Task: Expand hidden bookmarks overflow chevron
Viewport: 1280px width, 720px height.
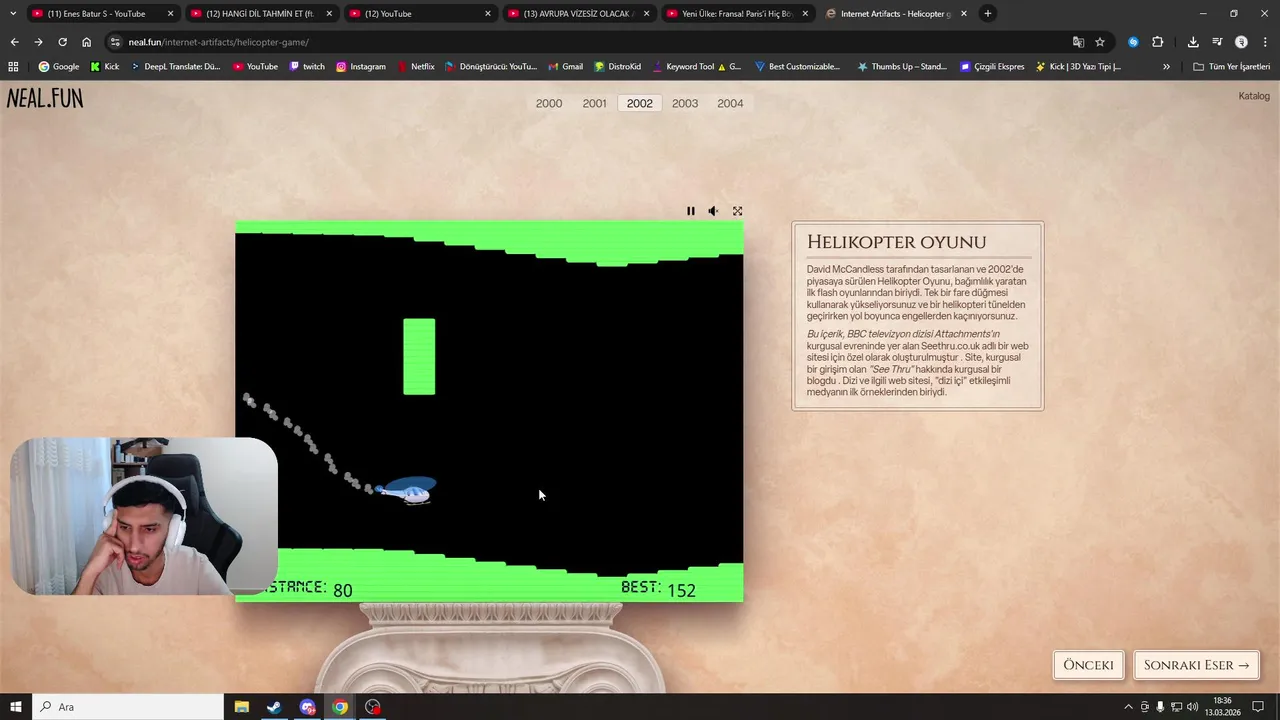Action: (1166, 66)
